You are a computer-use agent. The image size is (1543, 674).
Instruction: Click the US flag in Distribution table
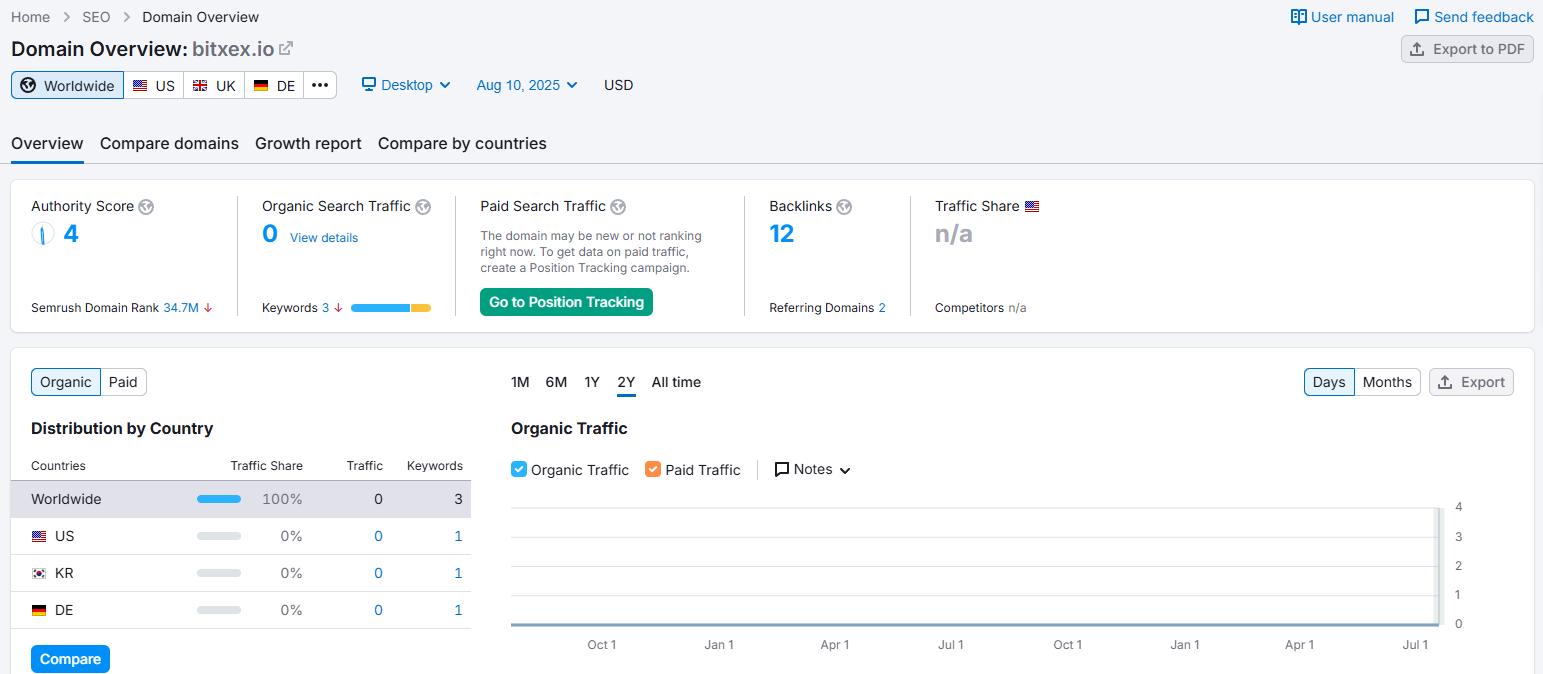[x=39, y=536]
